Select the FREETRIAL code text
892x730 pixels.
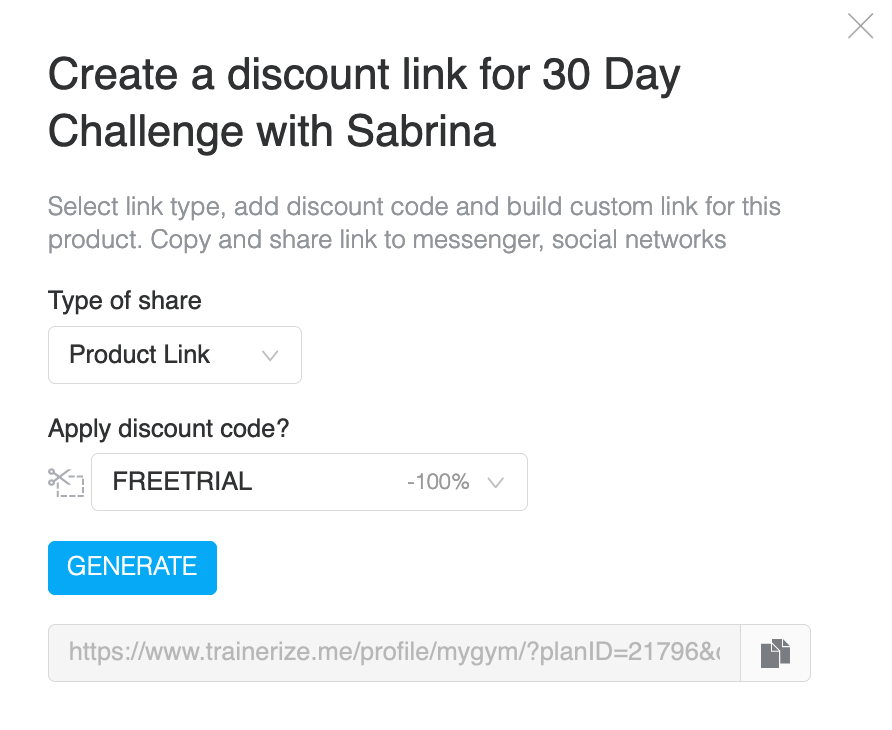182,481
